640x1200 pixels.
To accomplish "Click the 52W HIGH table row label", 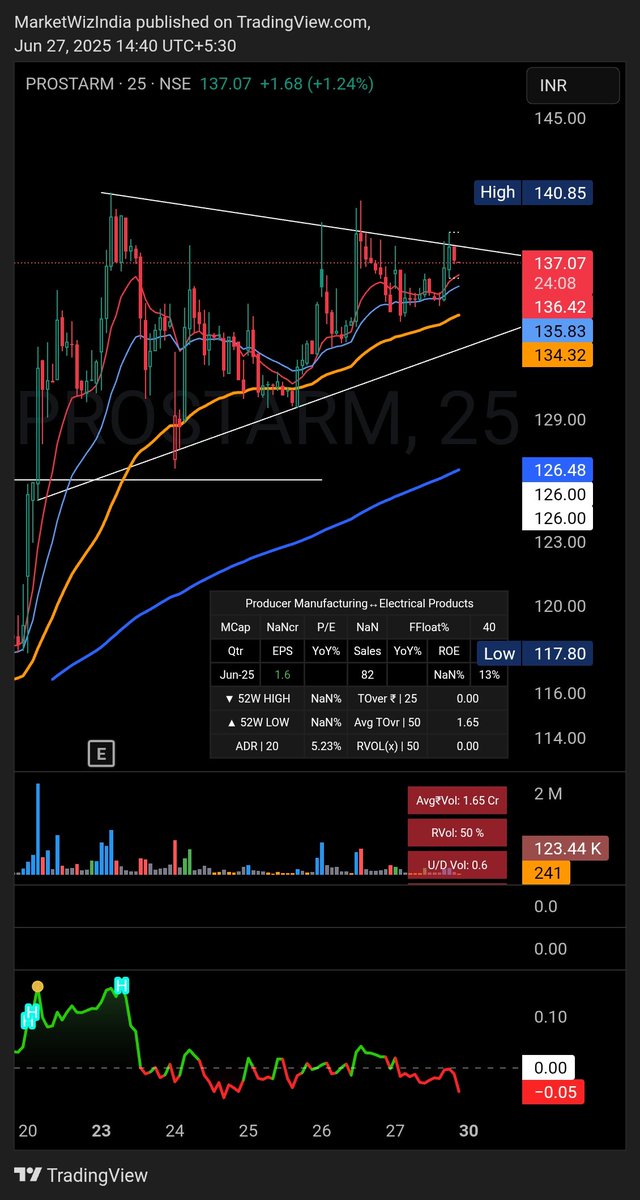I will pos(258,699).
